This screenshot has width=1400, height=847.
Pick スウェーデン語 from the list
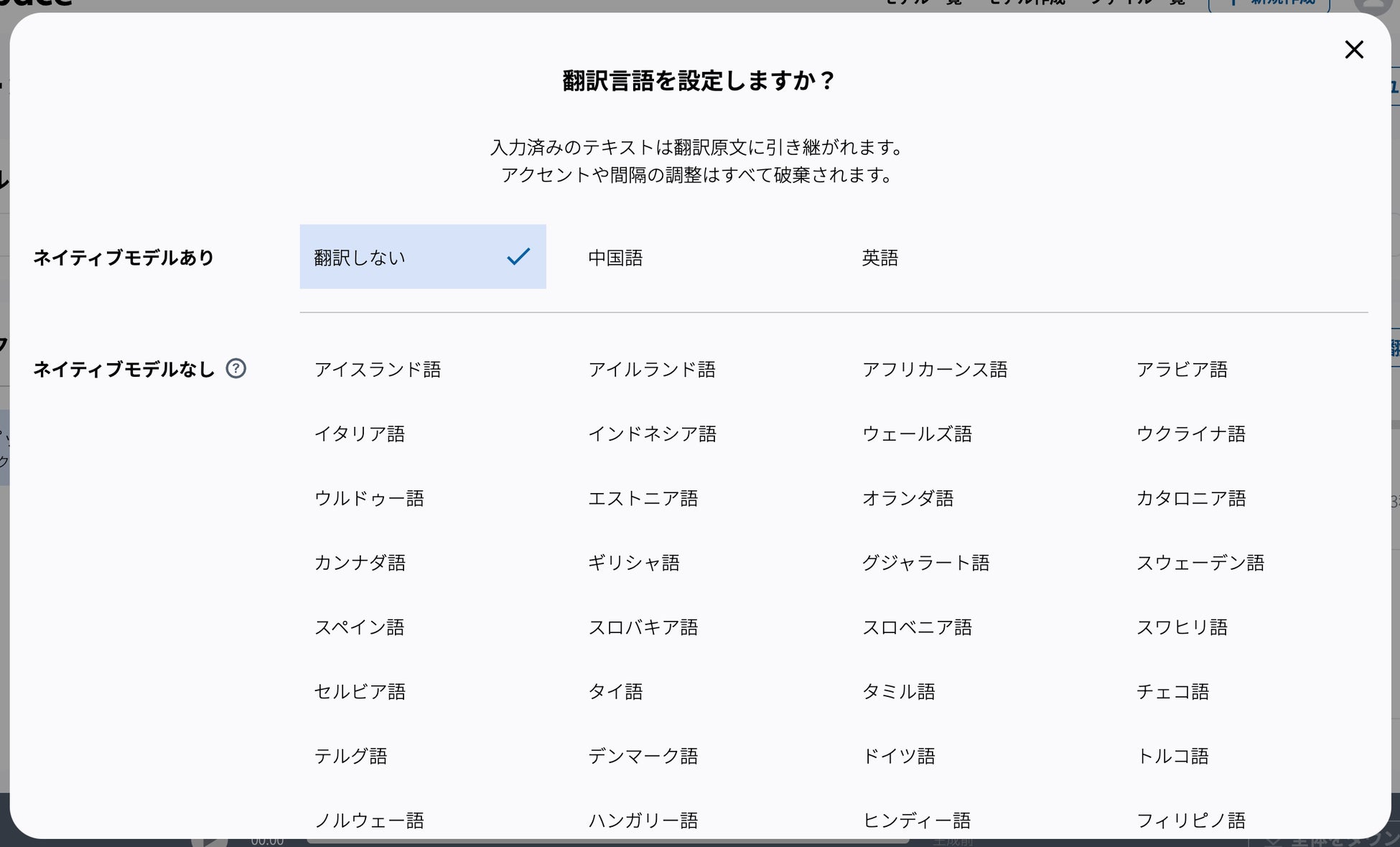coord(1200,563)
